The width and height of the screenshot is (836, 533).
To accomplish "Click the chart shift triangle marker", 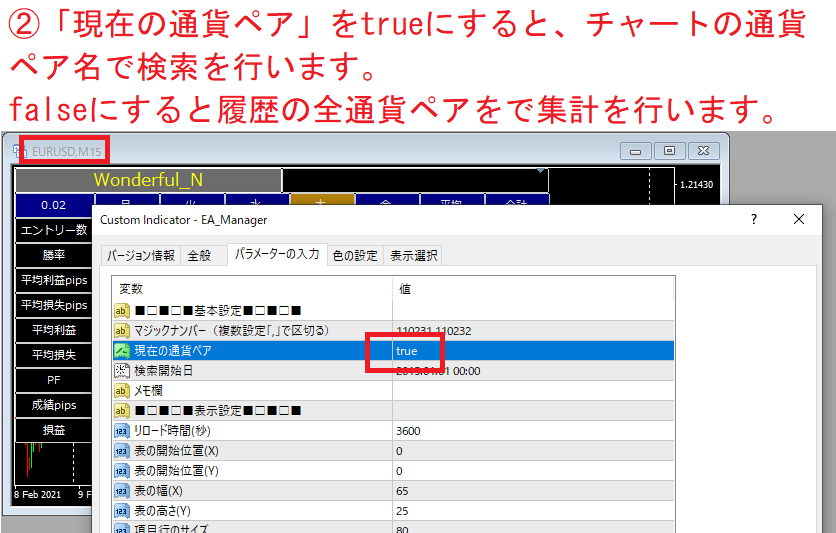I will pyautogui.click(x=541, y=171).
